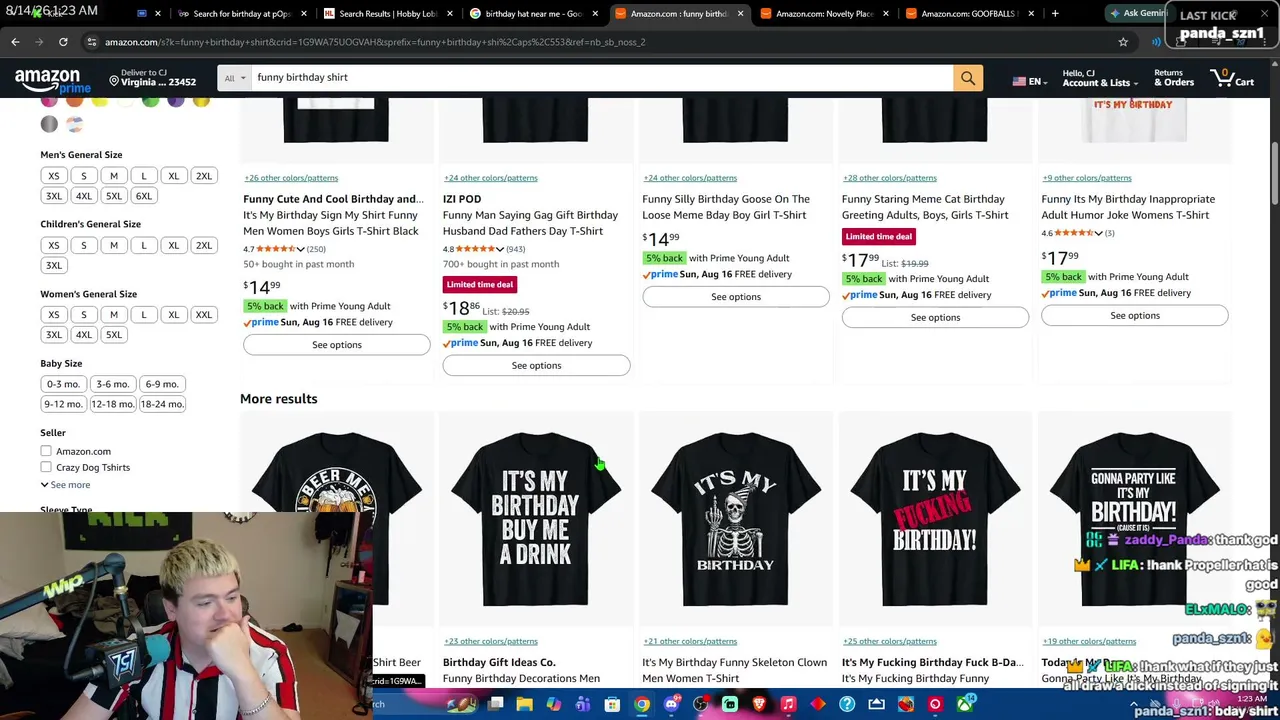This screenshot has width=1280, height=720.
Task: Open the All departments search dropdown
Action: tap(234, 78)
